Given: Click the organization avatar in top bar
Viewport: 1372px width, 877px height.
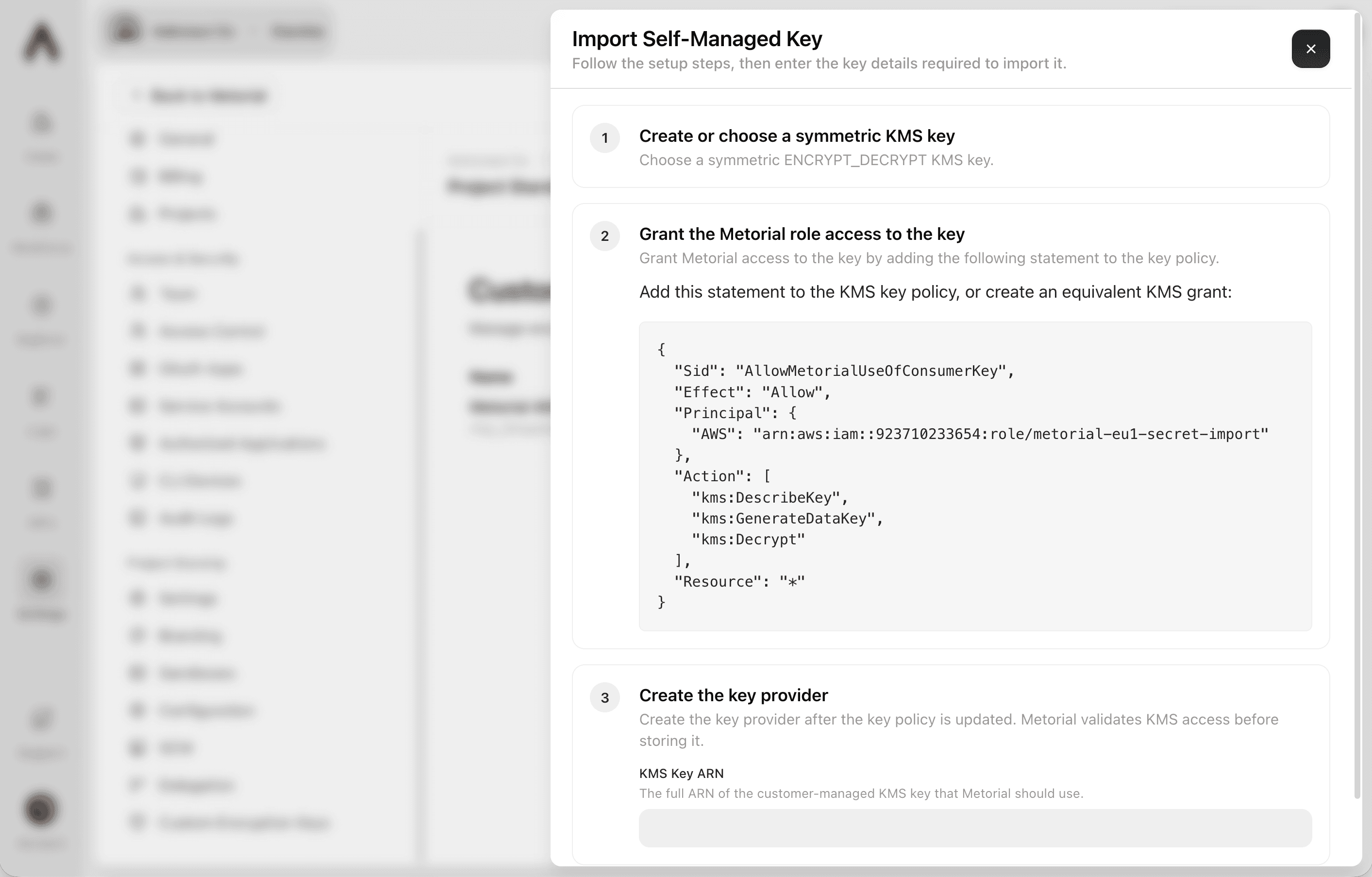Looking at the screenshot, I should click(125, 30).
